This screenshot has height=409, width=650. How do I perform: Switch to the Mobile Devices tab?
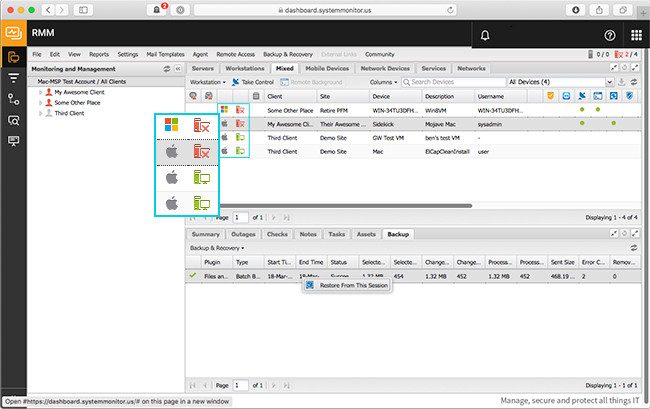[x=327, y=68]
